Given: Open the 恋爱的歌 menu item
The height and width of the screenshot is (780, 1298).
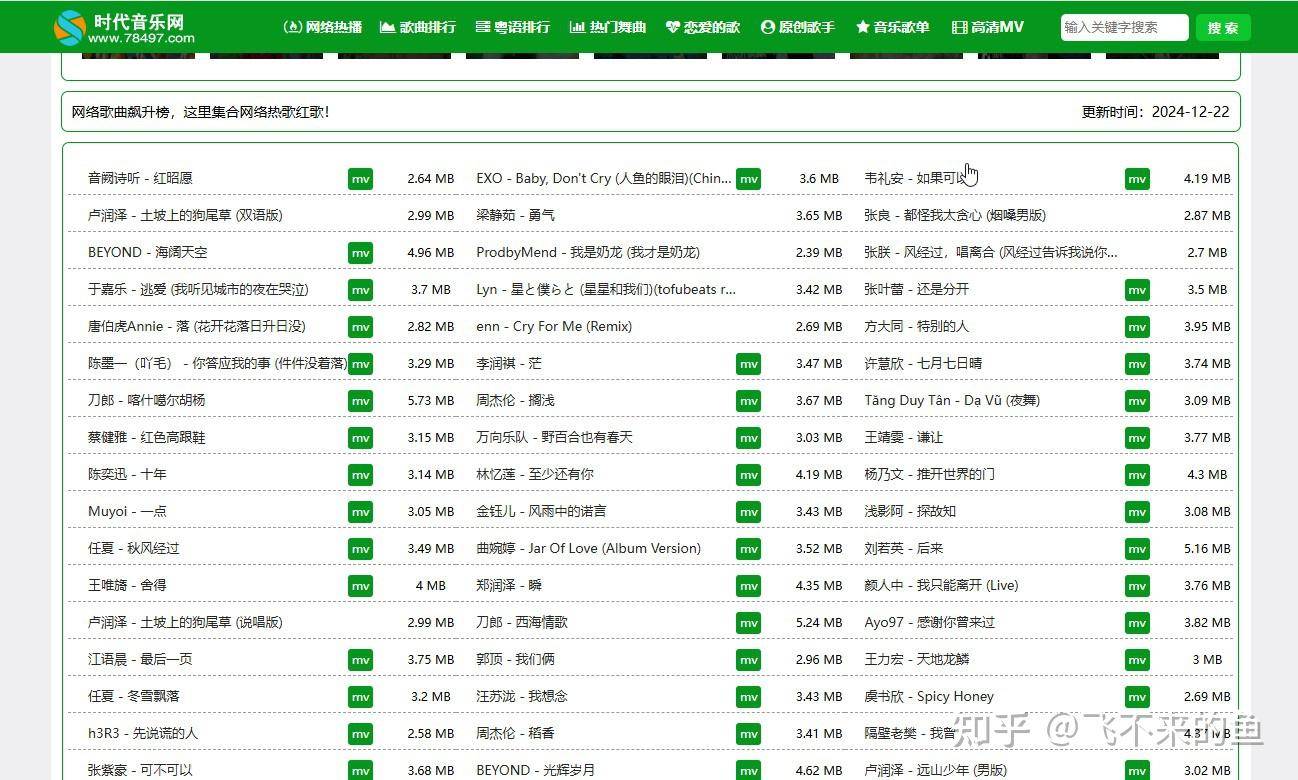Looking at the screenshot, I should (702, 27).
